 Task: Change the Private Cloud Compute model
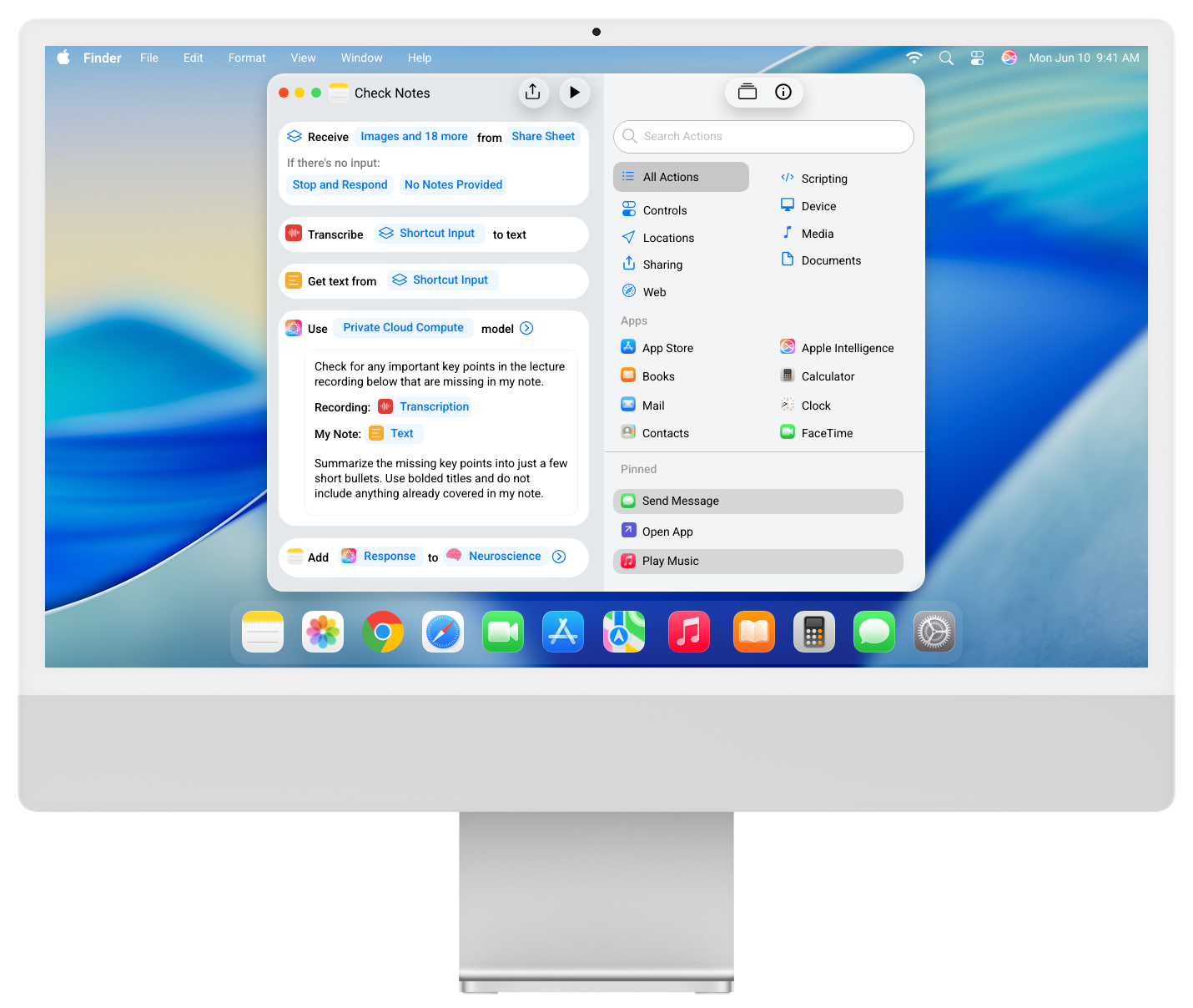[403, 328]
